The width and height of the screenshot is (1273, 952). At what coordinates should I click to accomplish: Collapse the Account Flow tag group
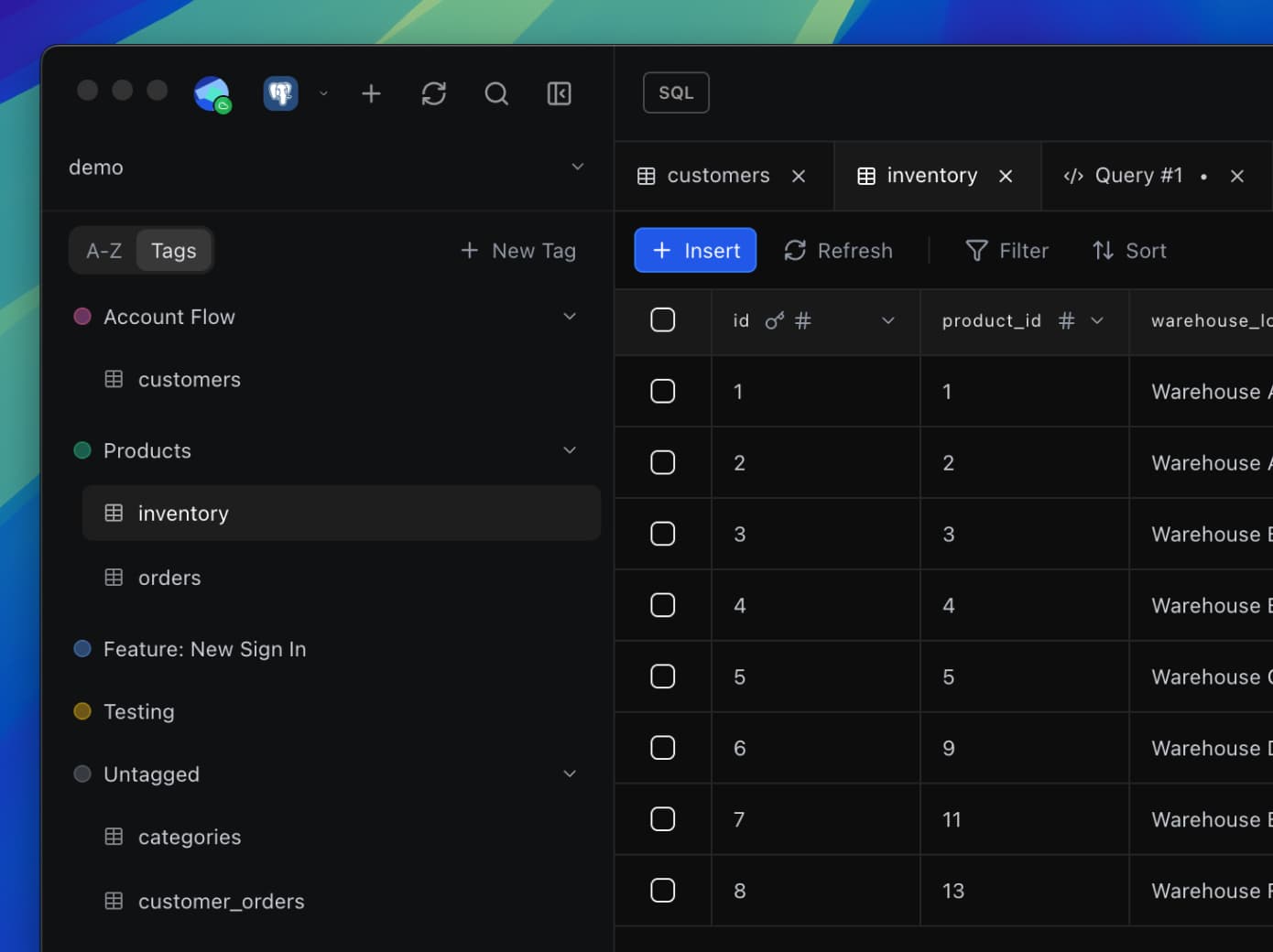point(570,317)
